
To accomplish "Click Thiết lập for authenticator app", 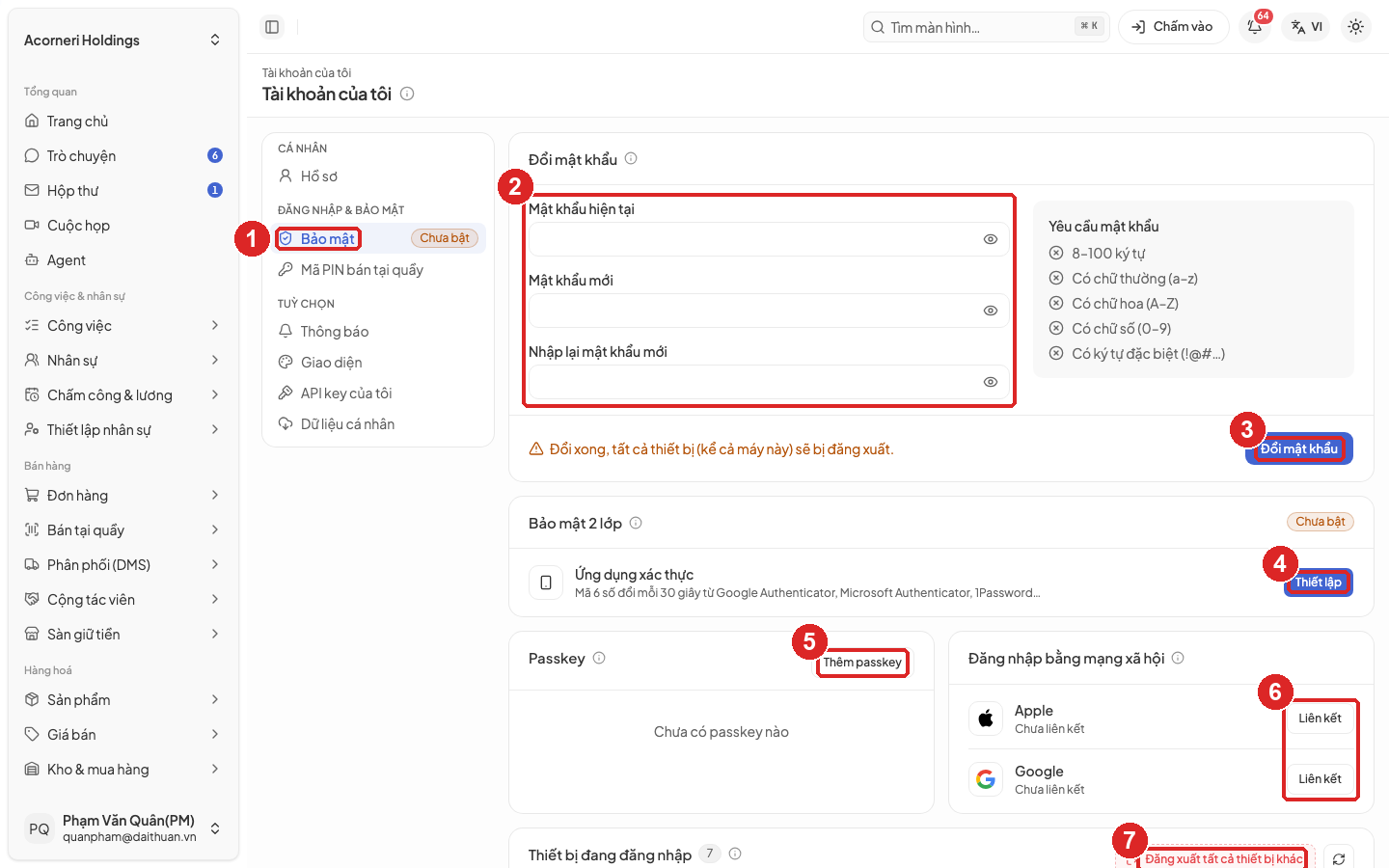I will tap(1319, 583).
